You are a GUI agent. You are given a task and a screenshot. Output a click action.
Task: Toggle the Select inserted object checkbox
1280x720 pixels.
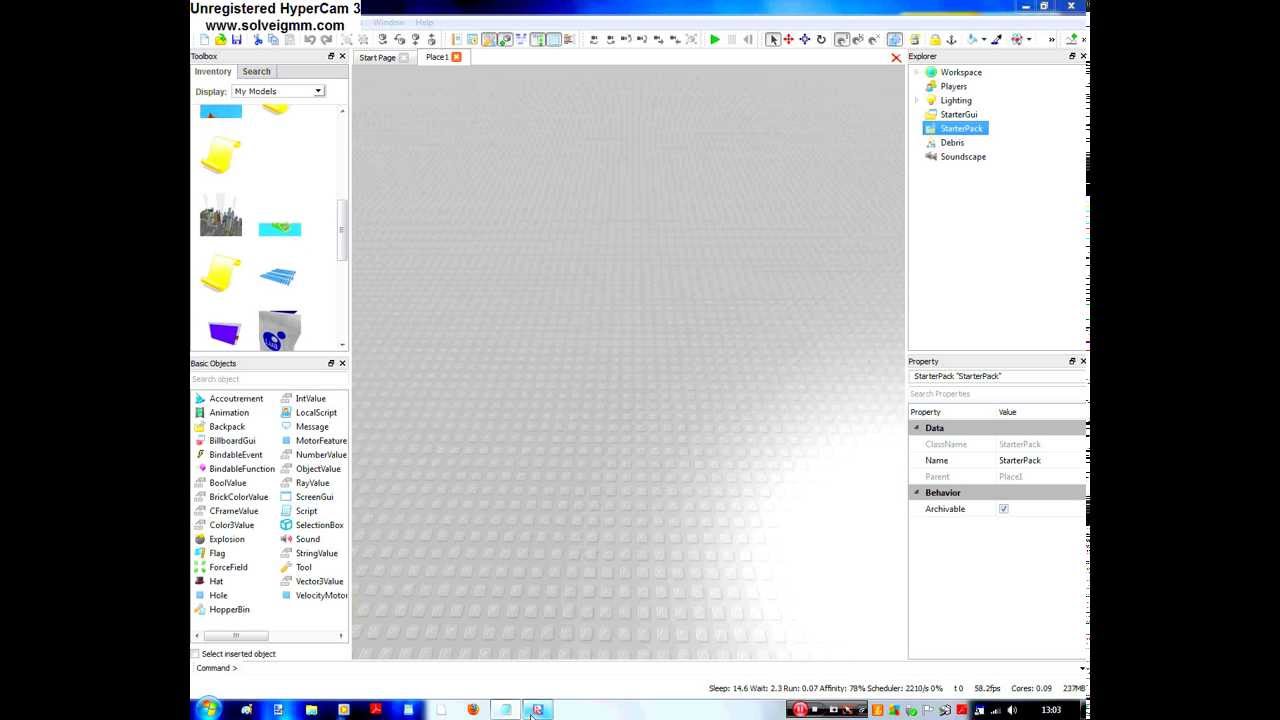pos(195,654)
